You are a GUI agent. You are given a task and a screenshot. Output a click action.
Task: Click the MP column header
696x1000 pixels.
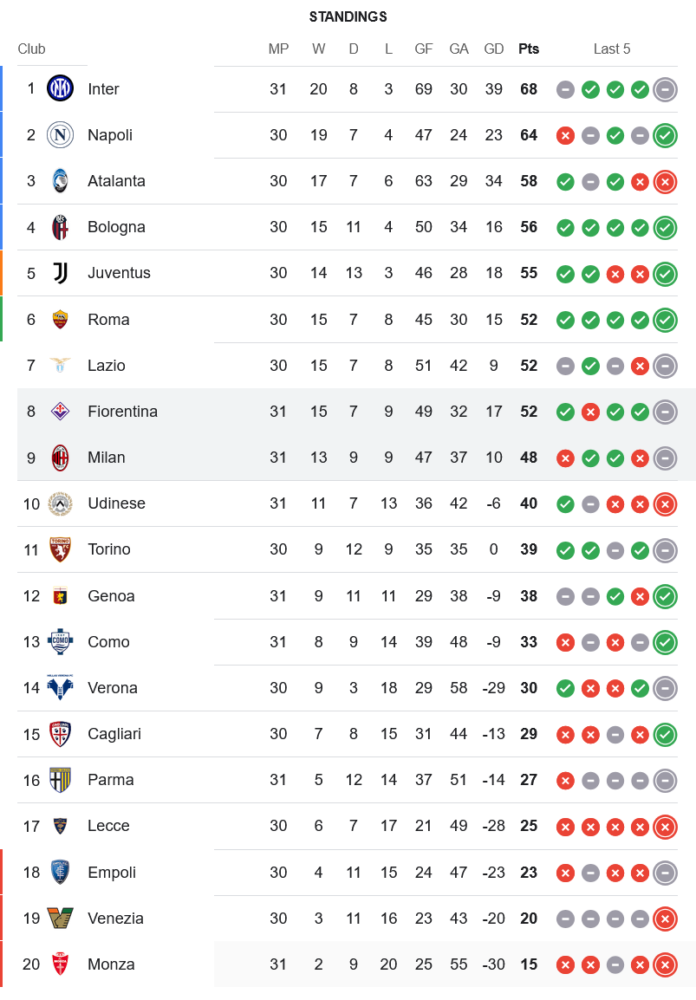pos(278,49)
